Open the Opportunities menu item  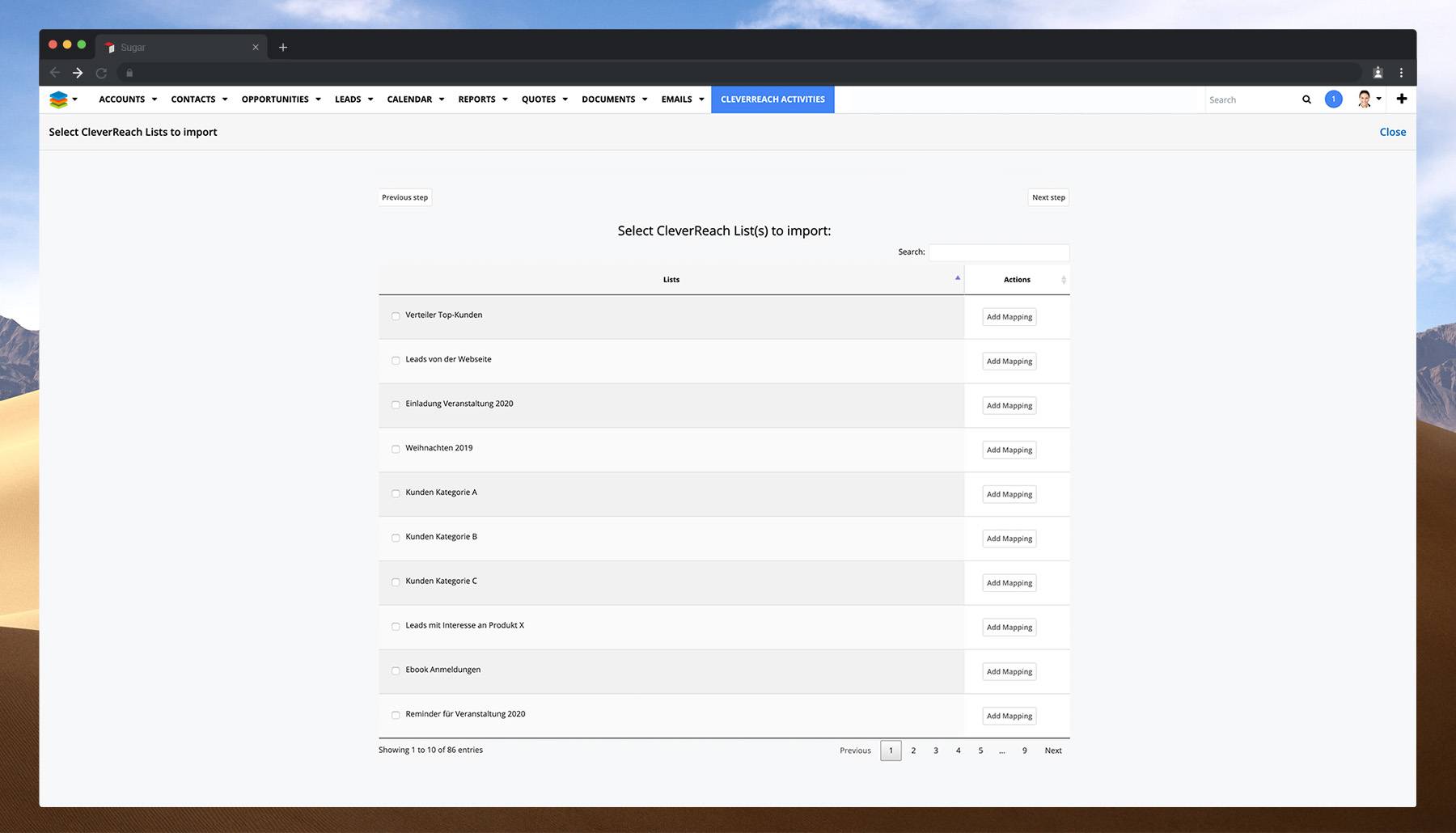[x=275, y=99]
